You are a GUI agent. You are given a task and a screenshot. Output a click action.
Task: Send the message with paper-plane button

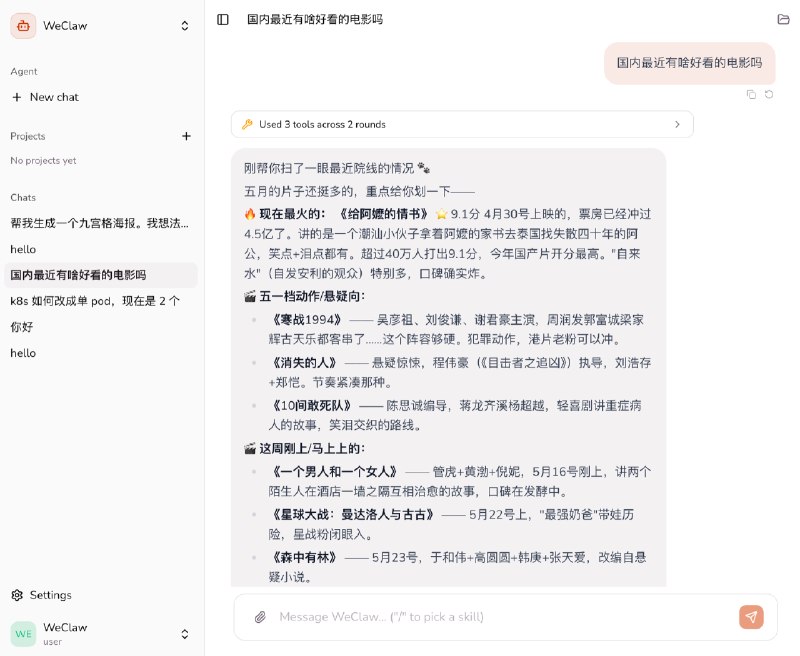tap(751, 617)
